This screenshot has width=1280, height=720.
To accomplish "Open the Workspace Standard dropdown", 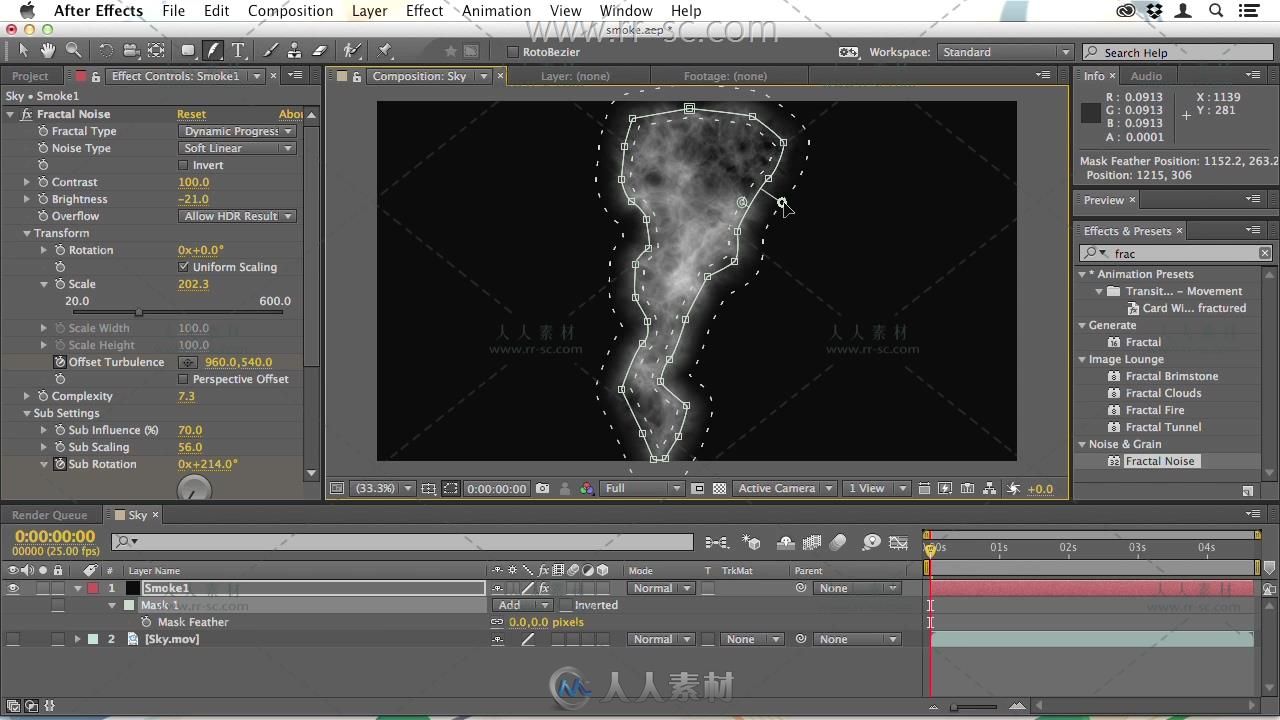I will (x=1004, y=52).
